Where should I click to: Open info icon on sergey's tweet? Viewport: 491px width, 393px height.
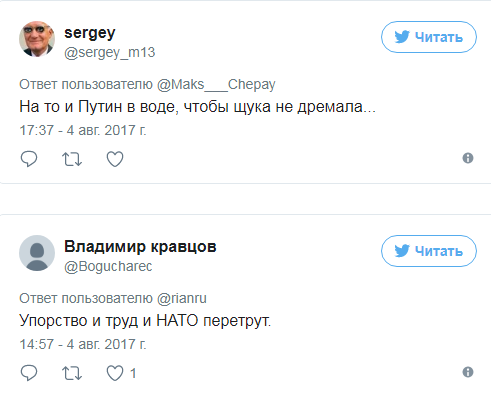(468, 158)
